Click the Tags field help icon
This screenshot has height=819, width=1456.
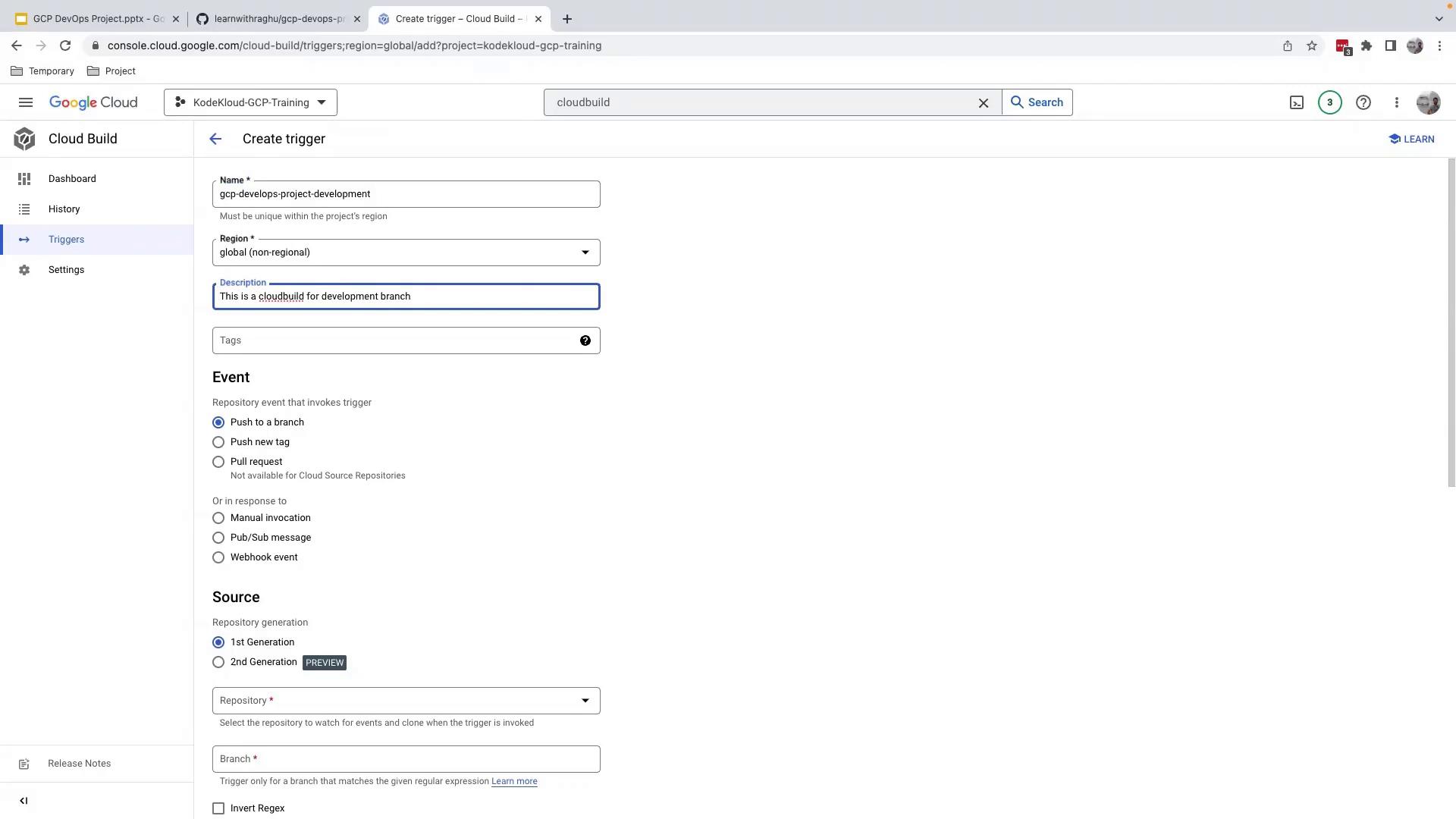[x=585, y=340]
